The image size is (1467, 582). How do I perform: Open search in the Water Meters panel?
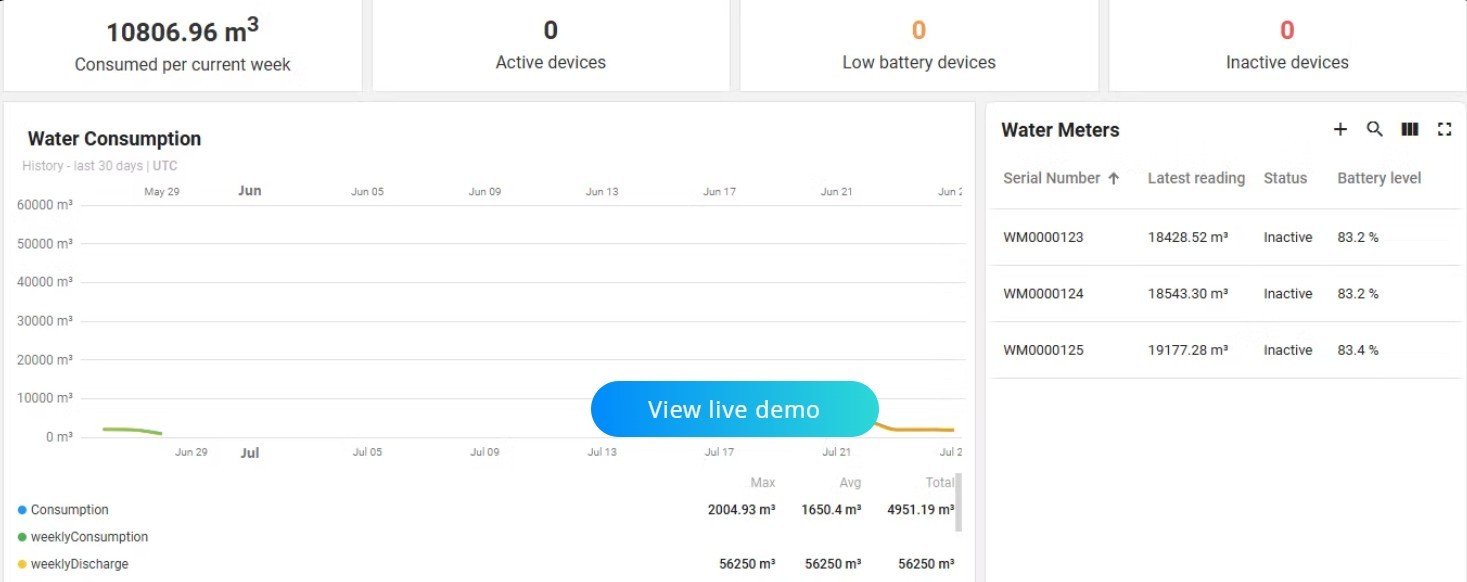click(1375, 129)
